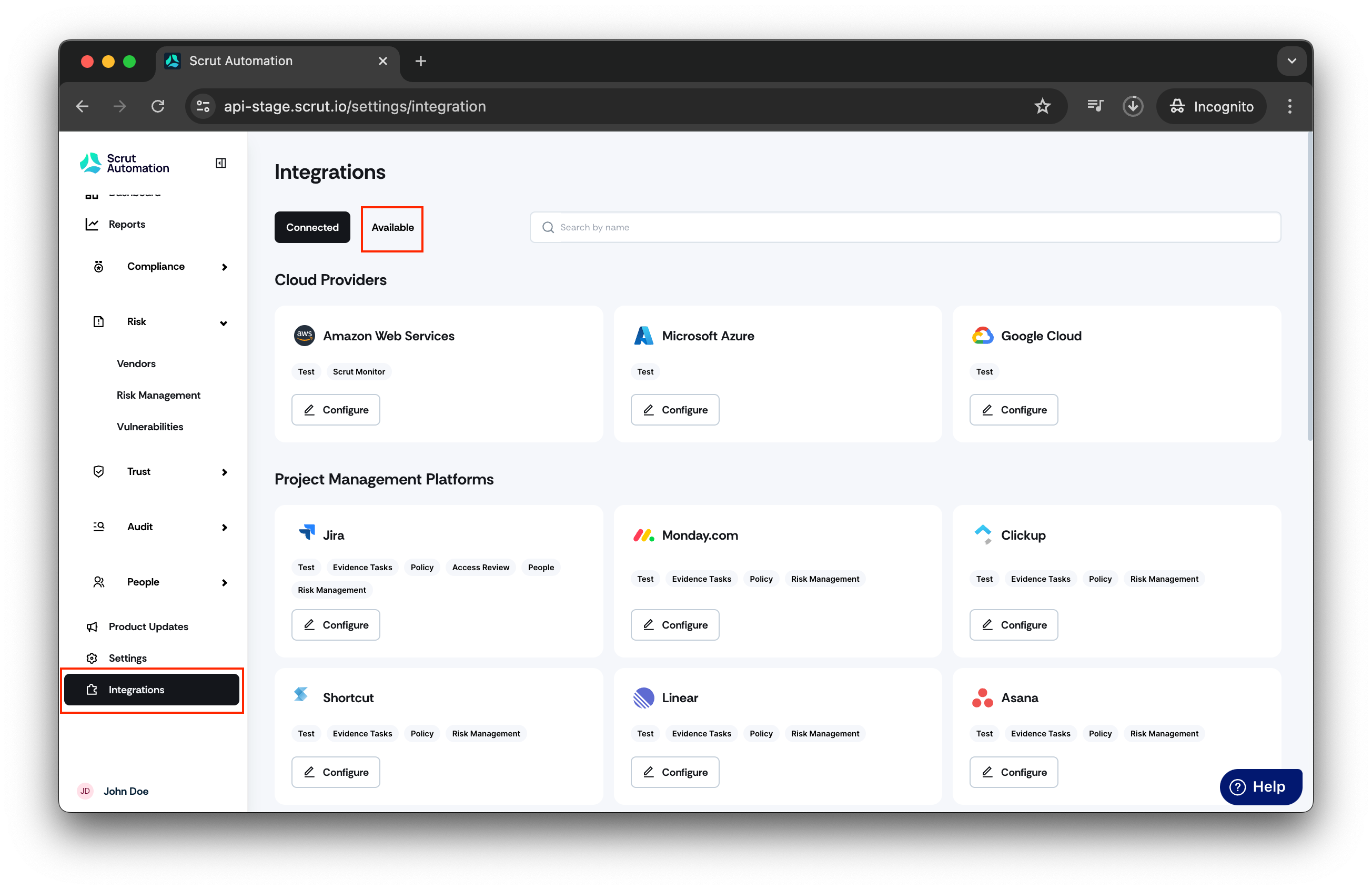The image size is (1372, 890).
Task: Click the Google Cloud logo icon
Action: 982,336
